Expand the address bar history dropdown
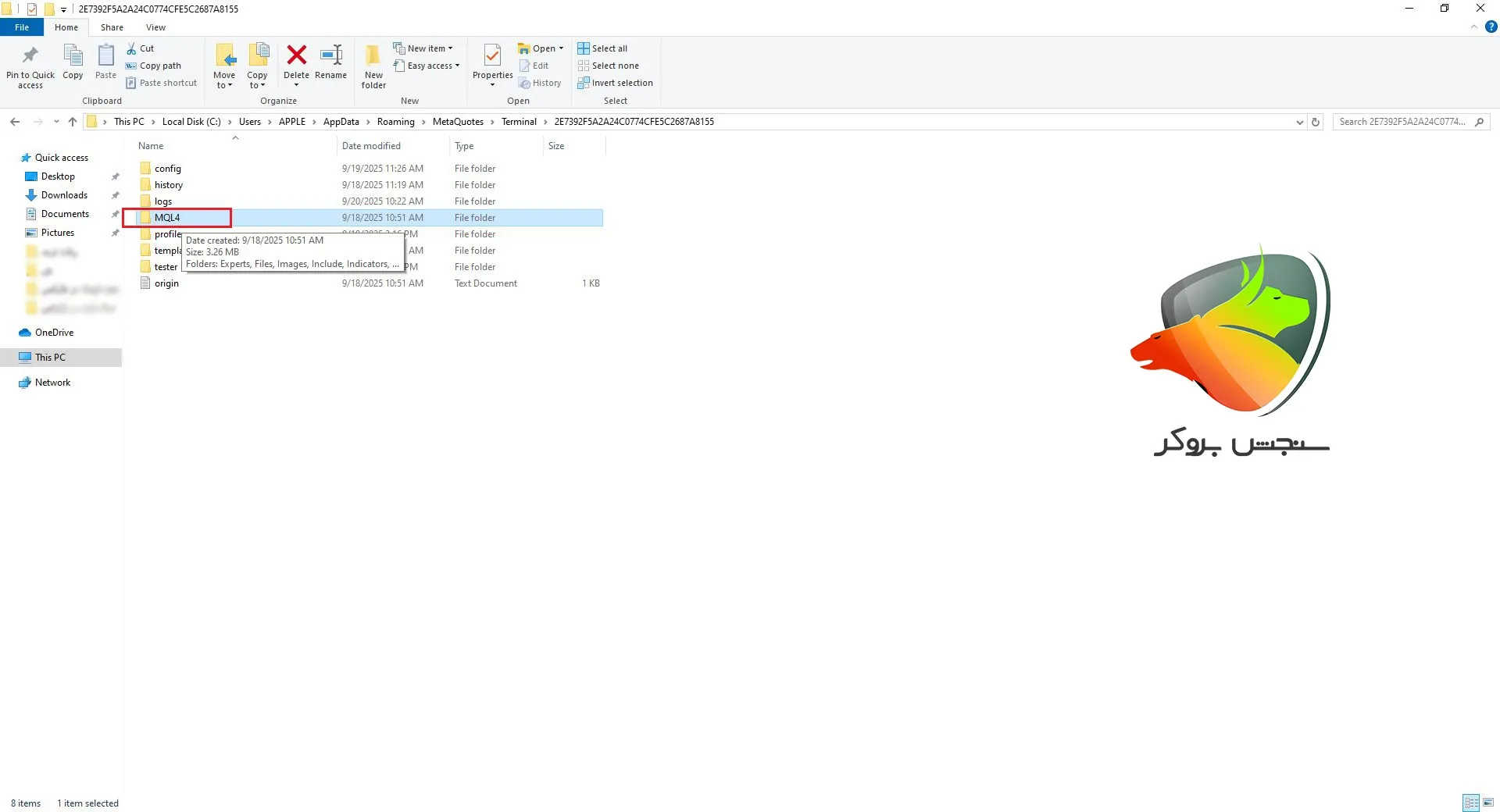Screen dimensions: 1500x812 click(1299, 122)
